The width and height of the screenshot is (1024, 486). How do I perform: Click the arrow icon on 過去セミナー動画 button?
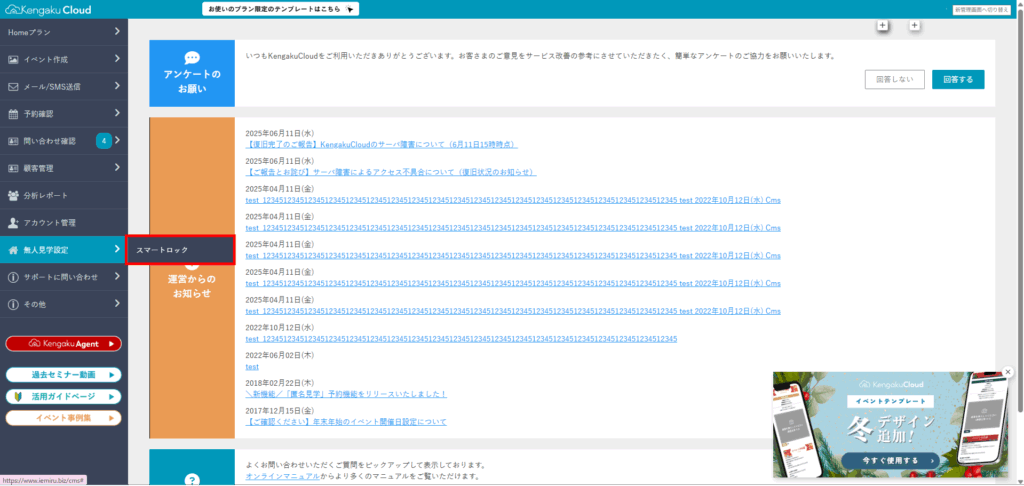tap(112, 375)
